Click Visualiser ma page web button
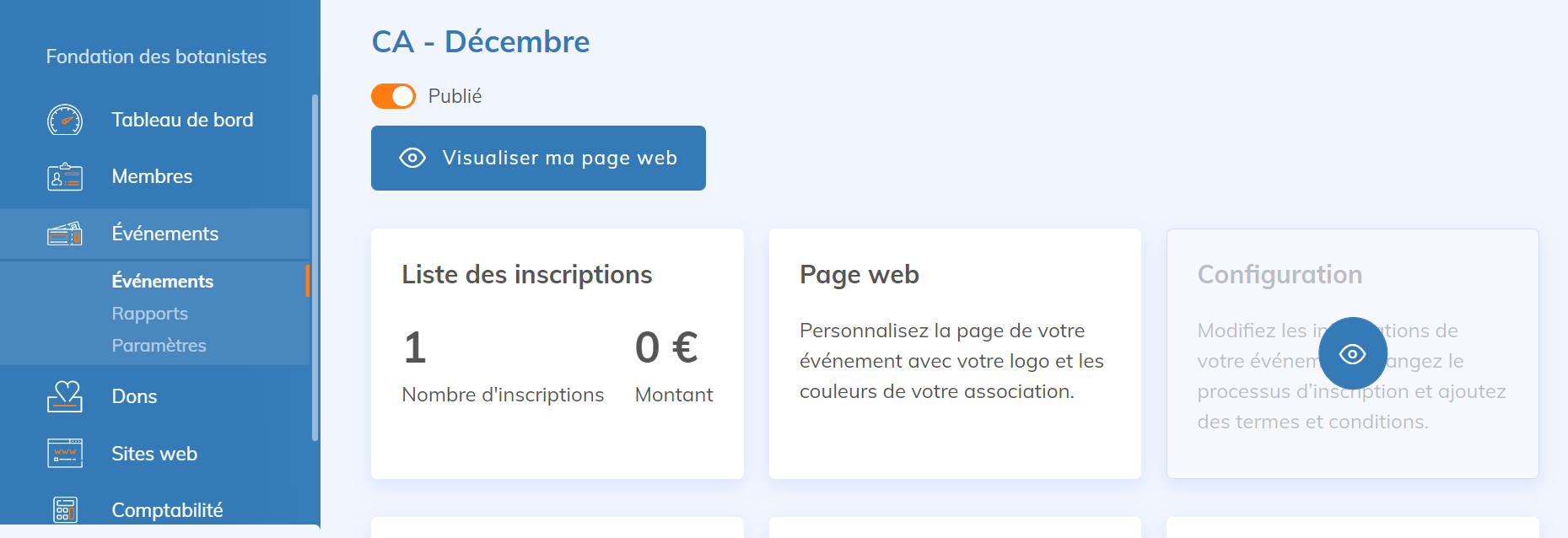 [538, 158]
